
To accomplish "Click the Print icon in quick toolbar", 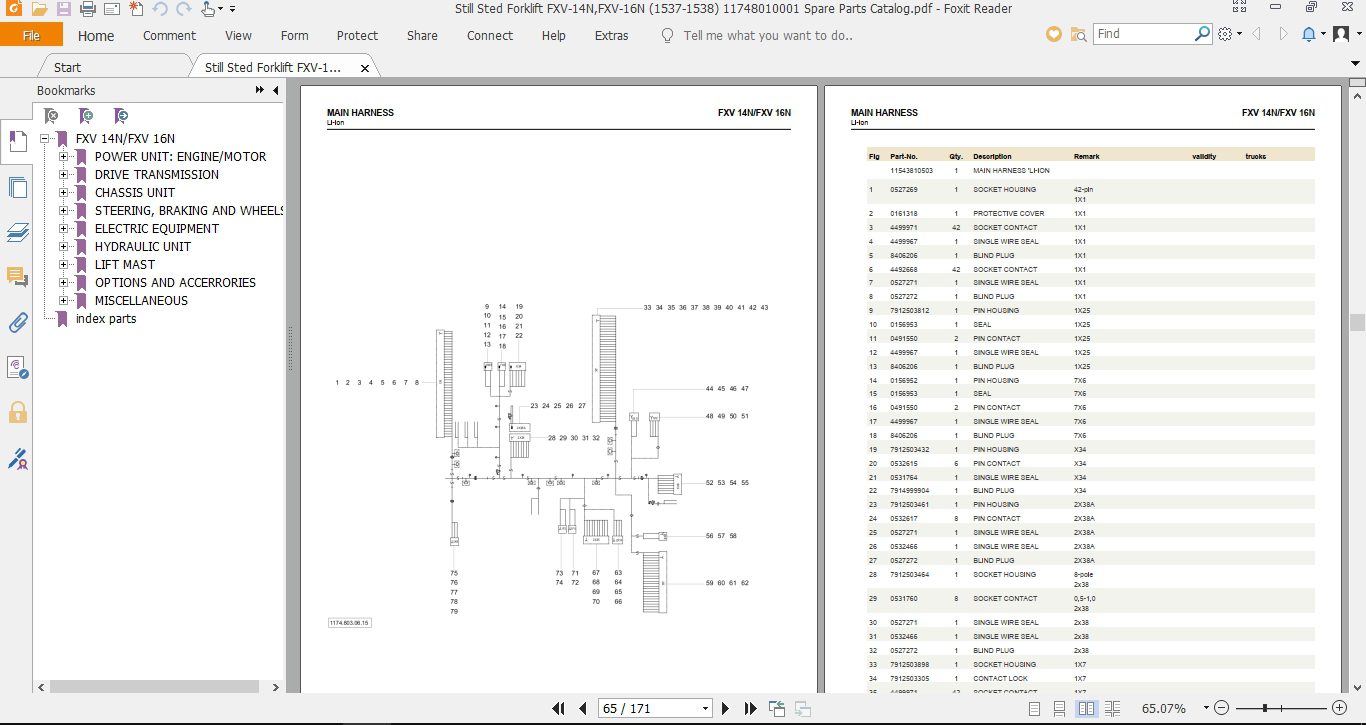I will tap(87, 9).
